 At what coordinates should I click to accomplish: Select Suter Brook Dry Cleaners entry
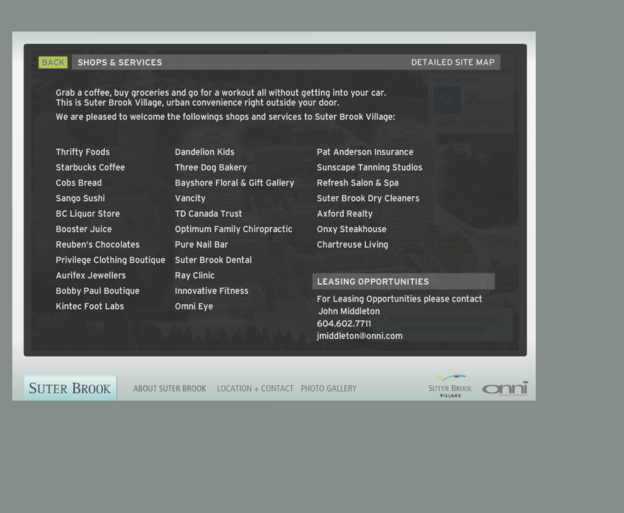(368, 199)
